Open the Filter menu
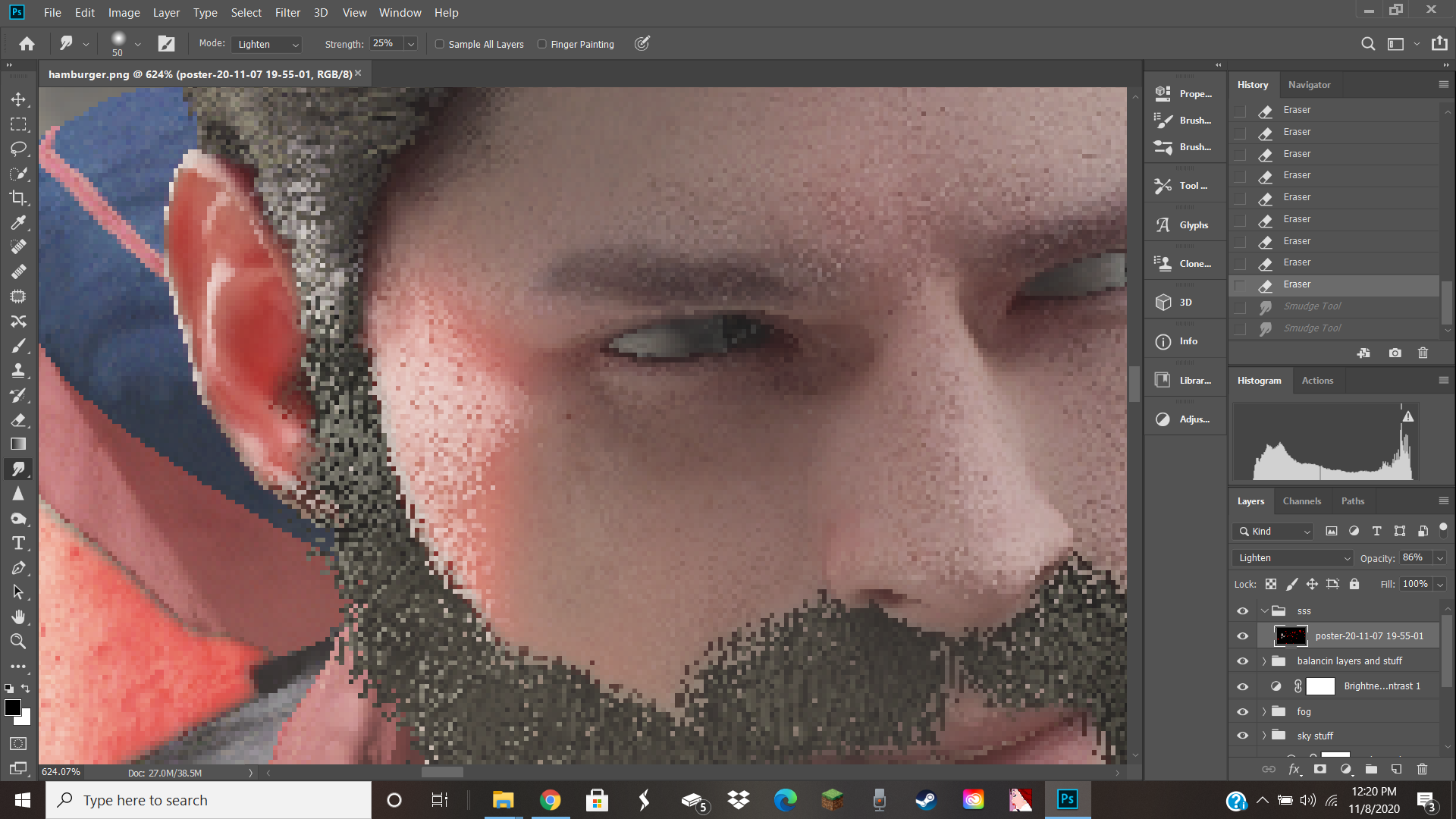The height and width of the screenshot is (819, 1456). (x=287, y=13)
